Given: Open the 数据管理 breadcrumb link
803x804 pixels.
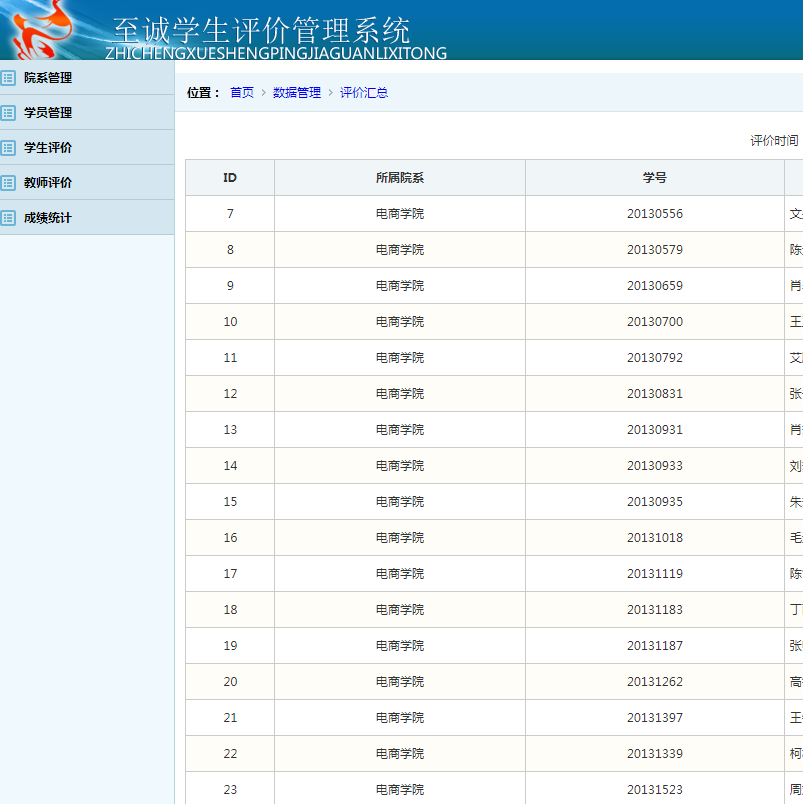Looking at the screenshot, I should 297,93.
